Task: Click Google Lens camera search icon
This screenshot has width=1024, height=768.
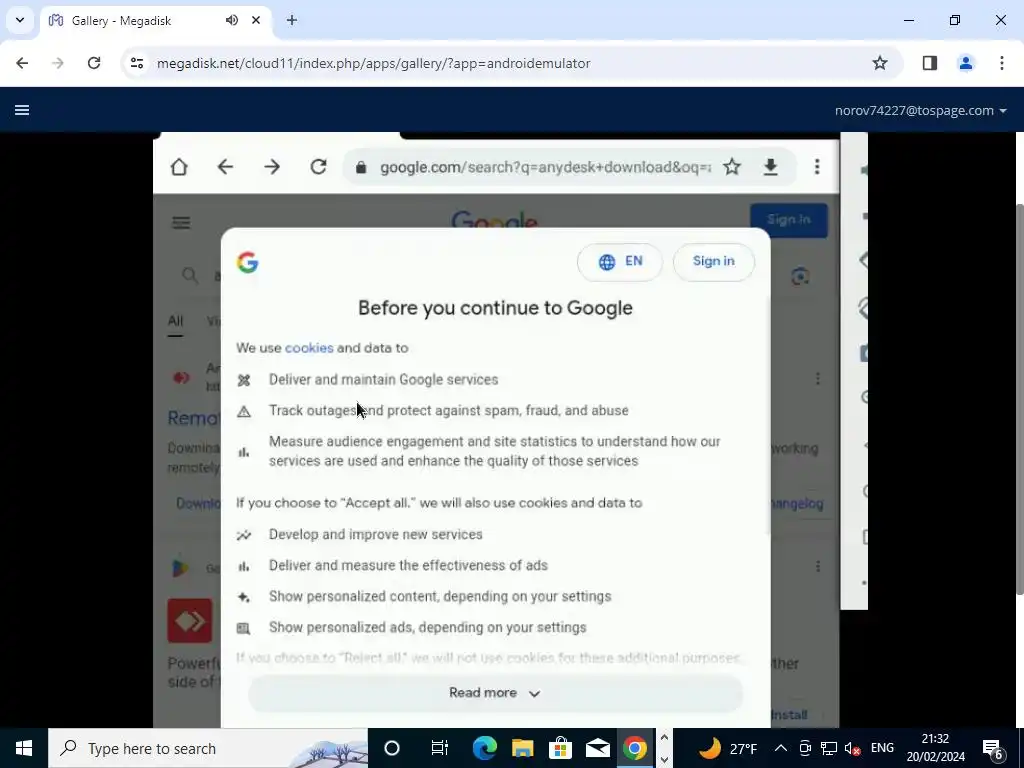Action: point(800,276)
